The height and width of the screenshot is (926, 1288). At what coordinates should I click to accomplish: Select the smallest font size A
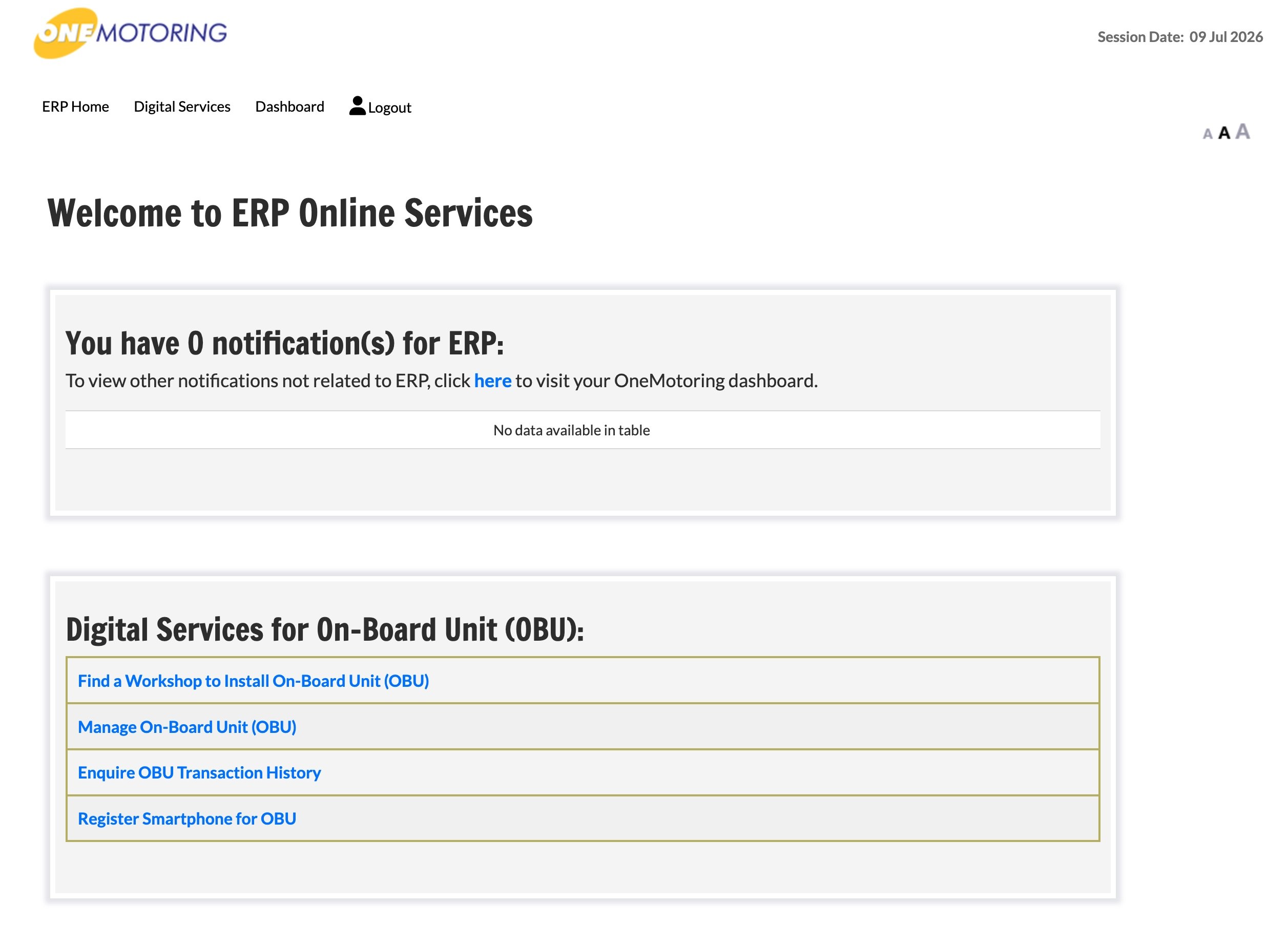[1208, 134]
